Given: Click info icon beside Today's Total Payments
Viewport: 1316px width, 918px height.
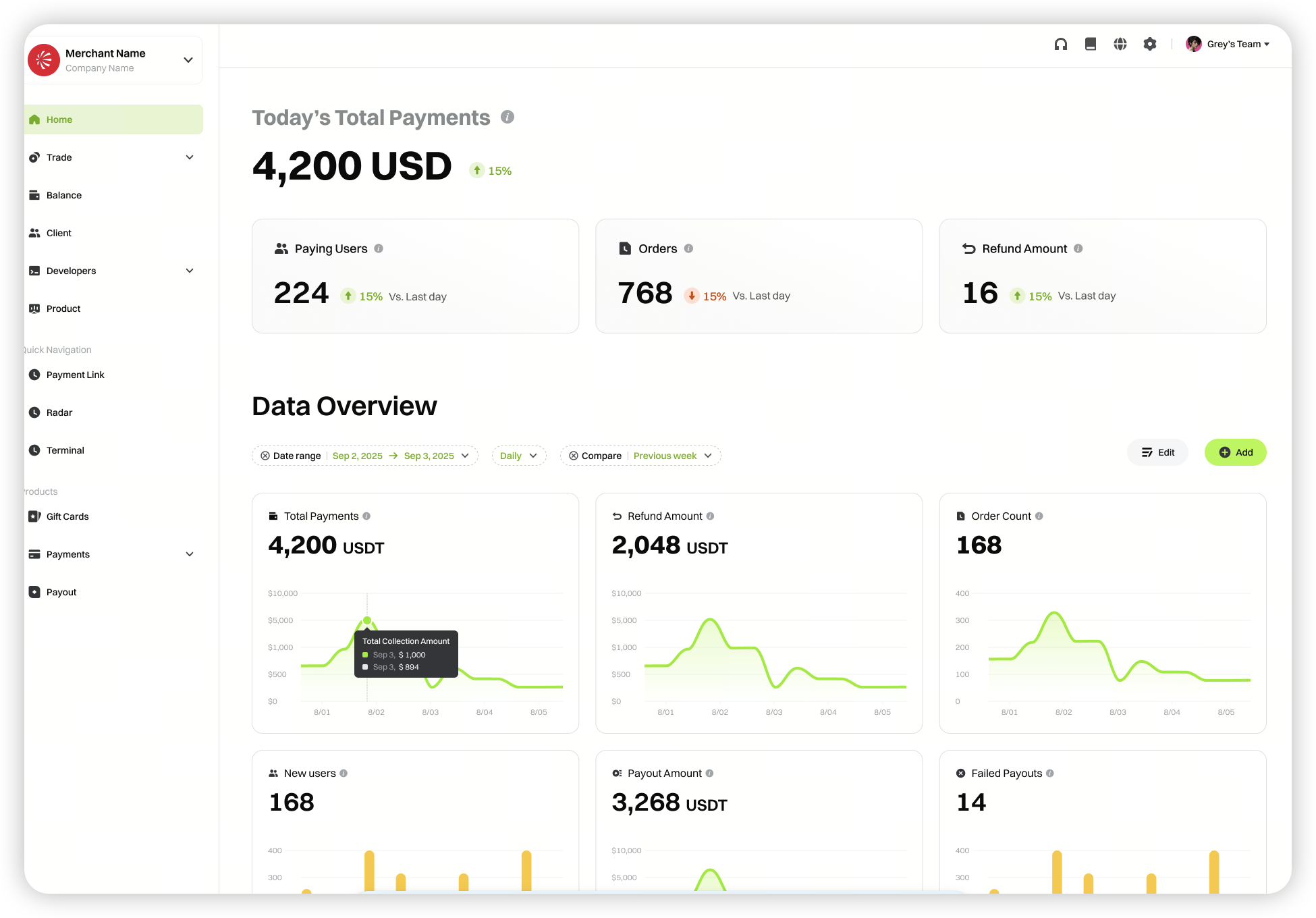Looking at the screenshot, I should (508, 117).
